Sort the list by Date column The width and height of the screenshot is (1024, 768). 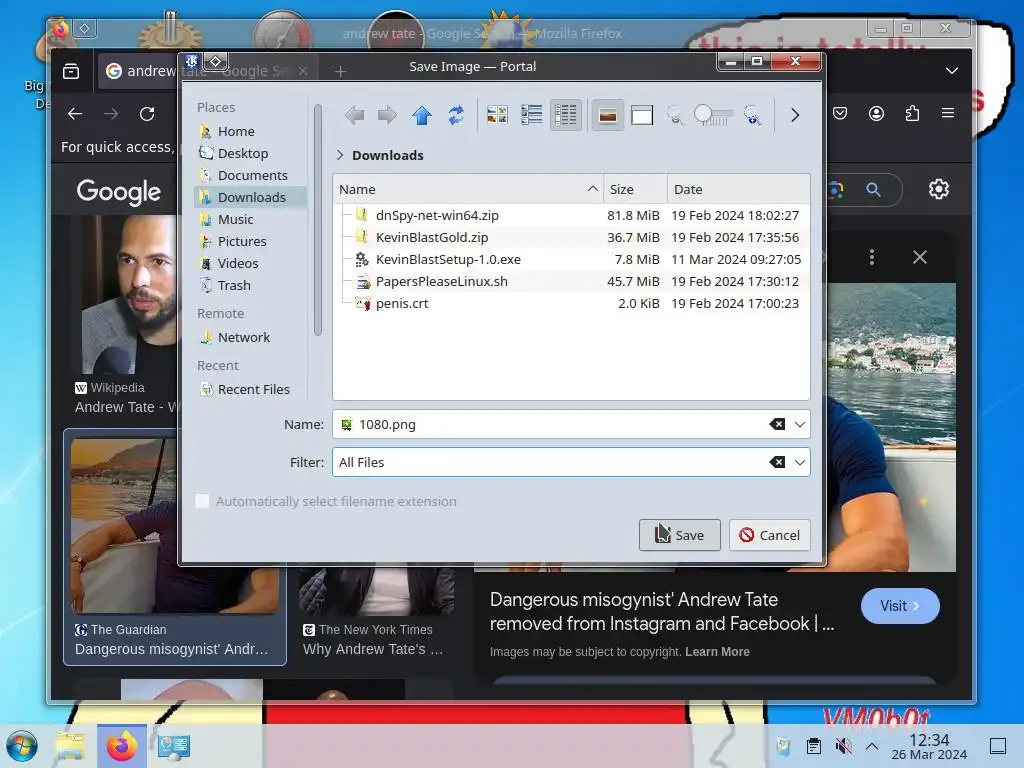pyautogui.click(x=739, y=189)
